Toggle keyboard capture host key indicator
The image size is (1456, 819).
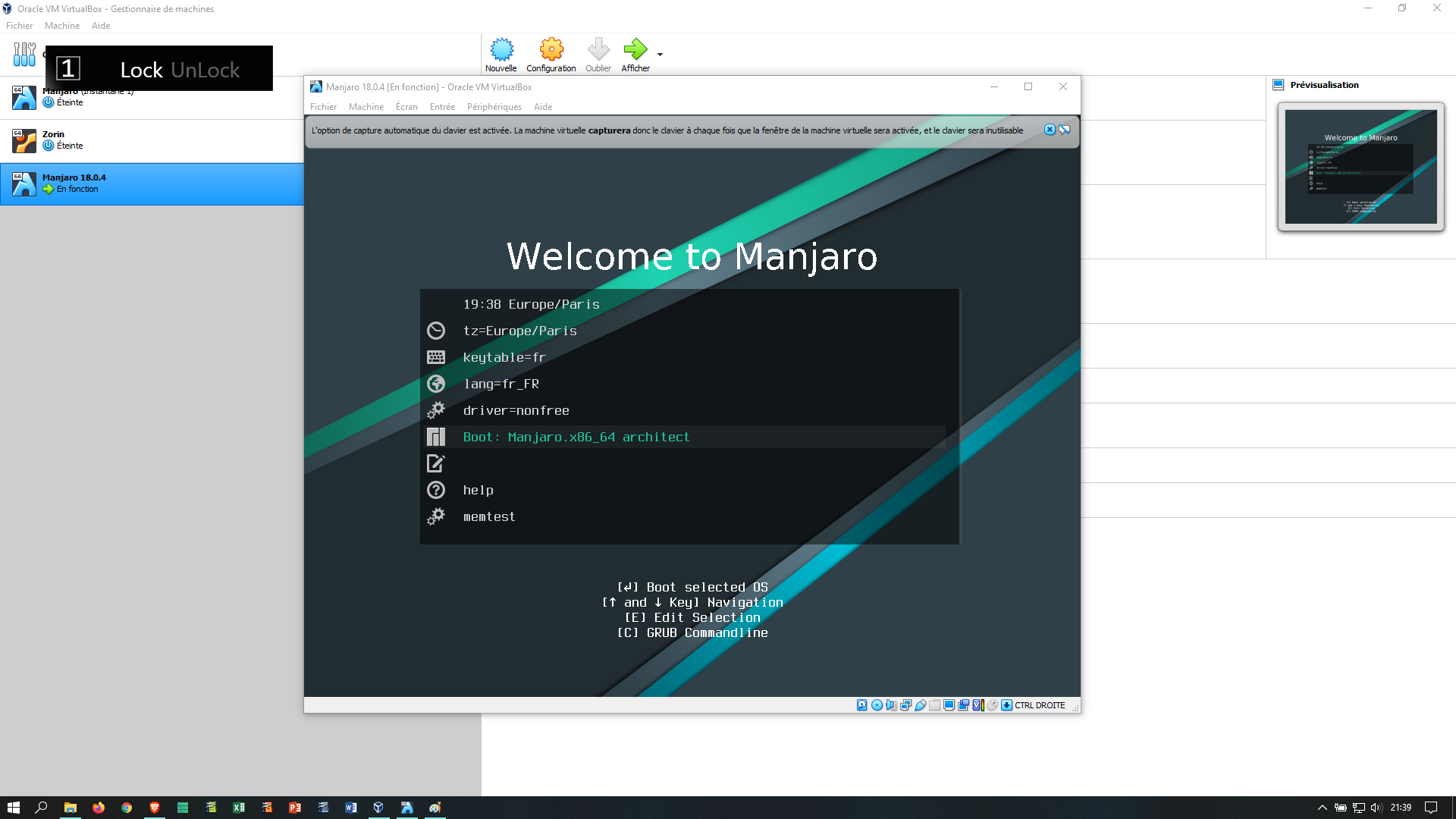click(1006, 705)
